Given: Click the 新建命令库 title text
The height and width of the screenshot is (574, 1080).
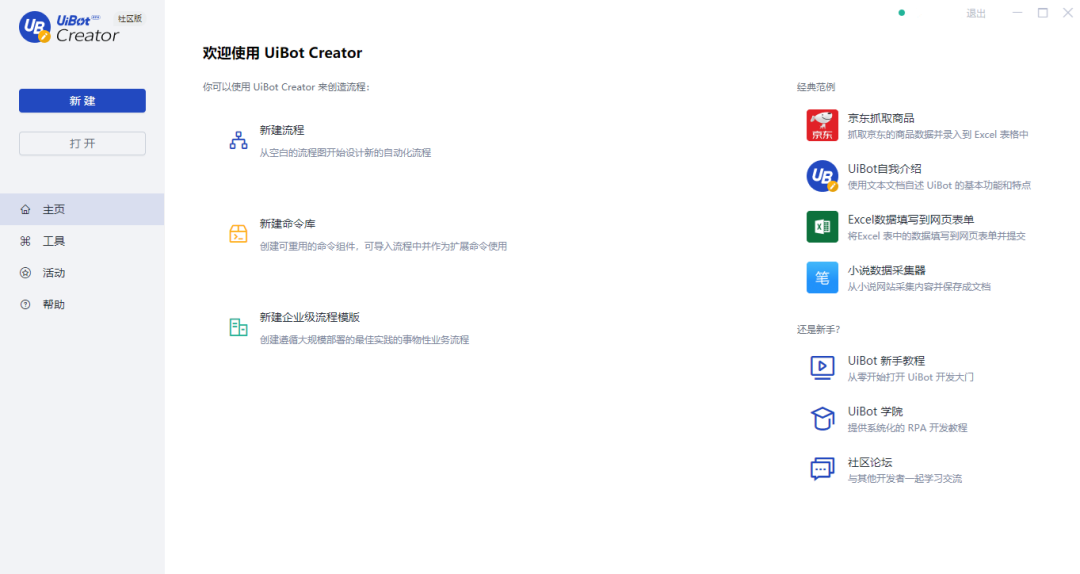Looking at the screenshot, I should pyautogui.click(x=287, y=223).
